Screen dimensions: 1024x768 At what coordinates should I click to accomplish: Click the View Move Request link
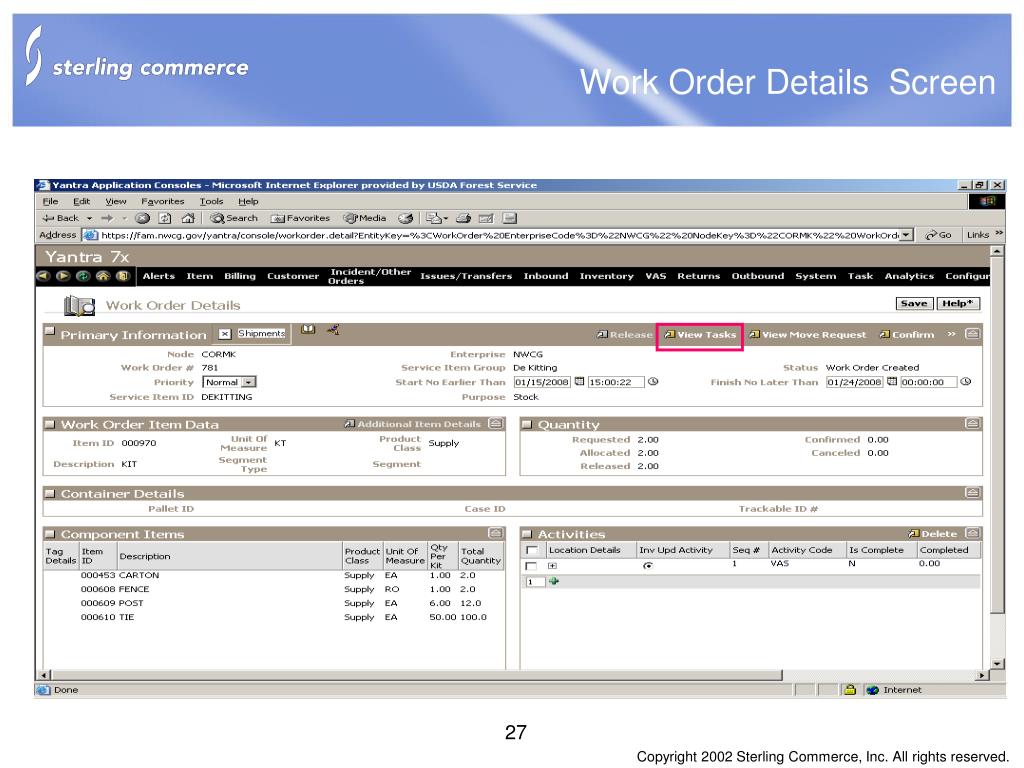pos(808,334)
